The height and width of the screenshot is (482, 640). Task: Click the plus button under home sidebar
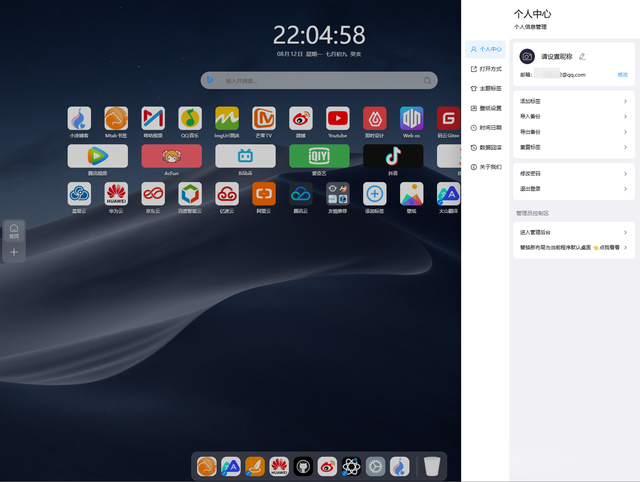pos(14,252)
